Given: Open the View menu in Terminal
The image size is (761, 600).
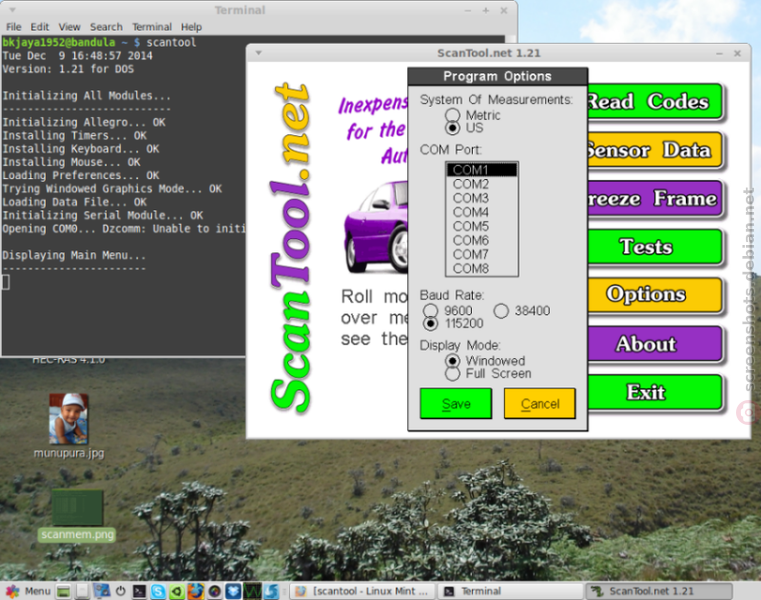Looking at the screenshot, I should point(69,27).
